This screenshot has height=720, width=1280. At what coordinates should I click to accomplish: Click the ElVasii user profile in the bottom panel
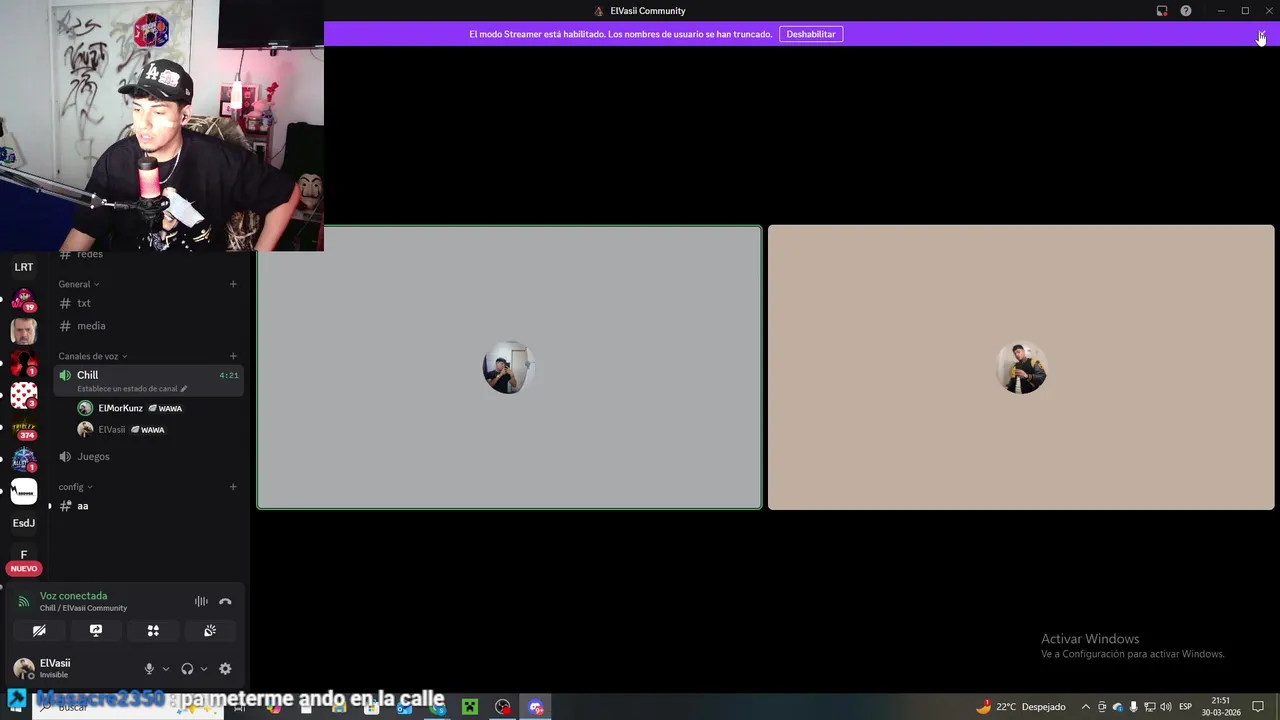click(x=70, y=668)
